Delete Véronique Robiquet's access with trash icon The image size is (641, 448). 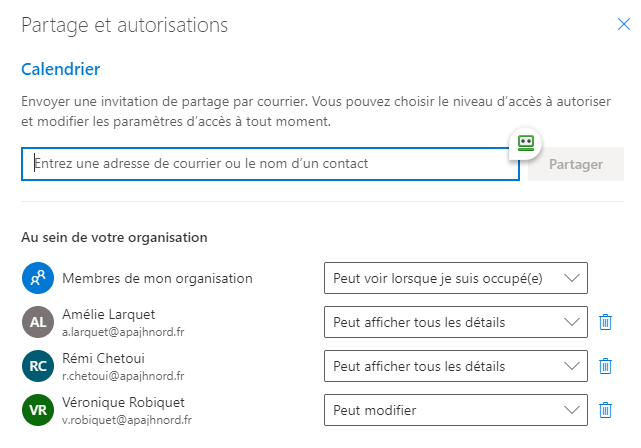(605, 410)
